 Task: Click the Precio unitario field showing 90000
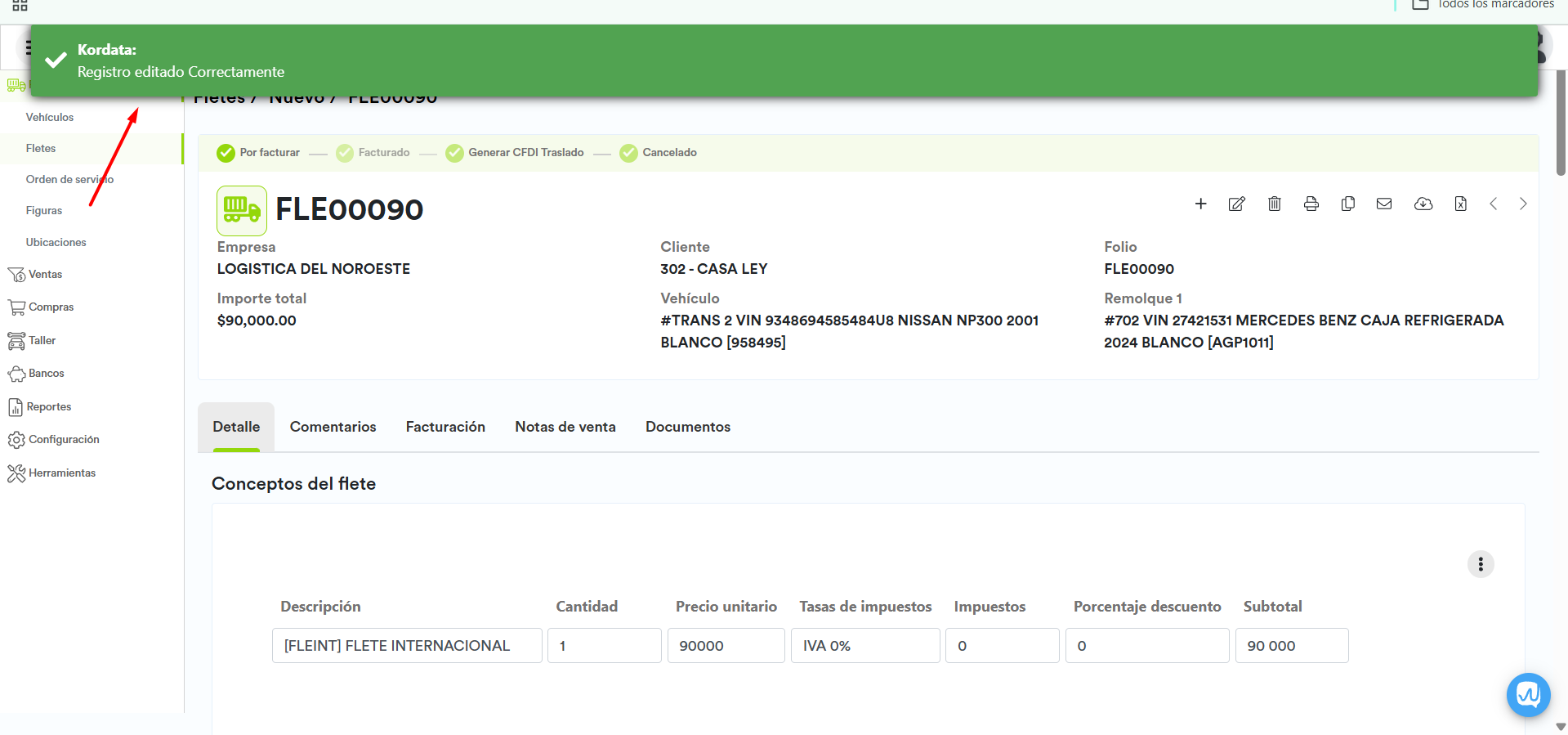click(726, 646)
